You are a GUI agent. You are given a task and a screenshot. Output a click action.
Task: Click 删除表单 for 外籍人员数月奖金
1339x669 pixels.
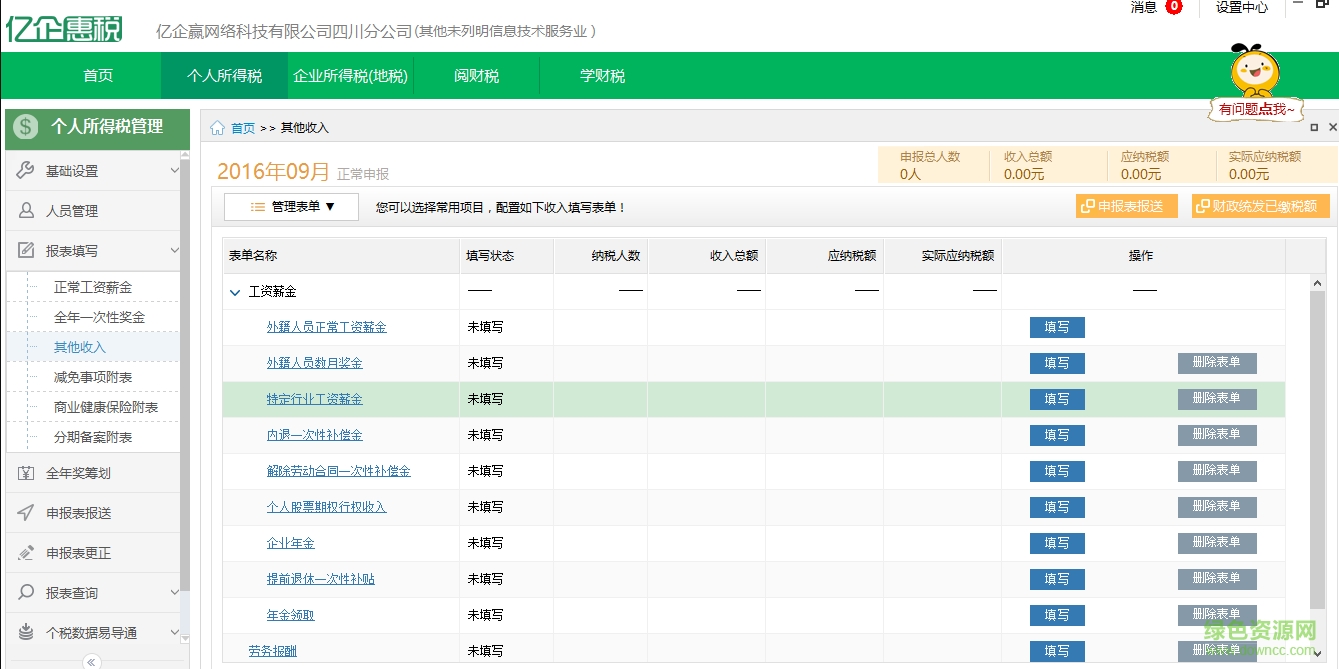[1216, 363]
